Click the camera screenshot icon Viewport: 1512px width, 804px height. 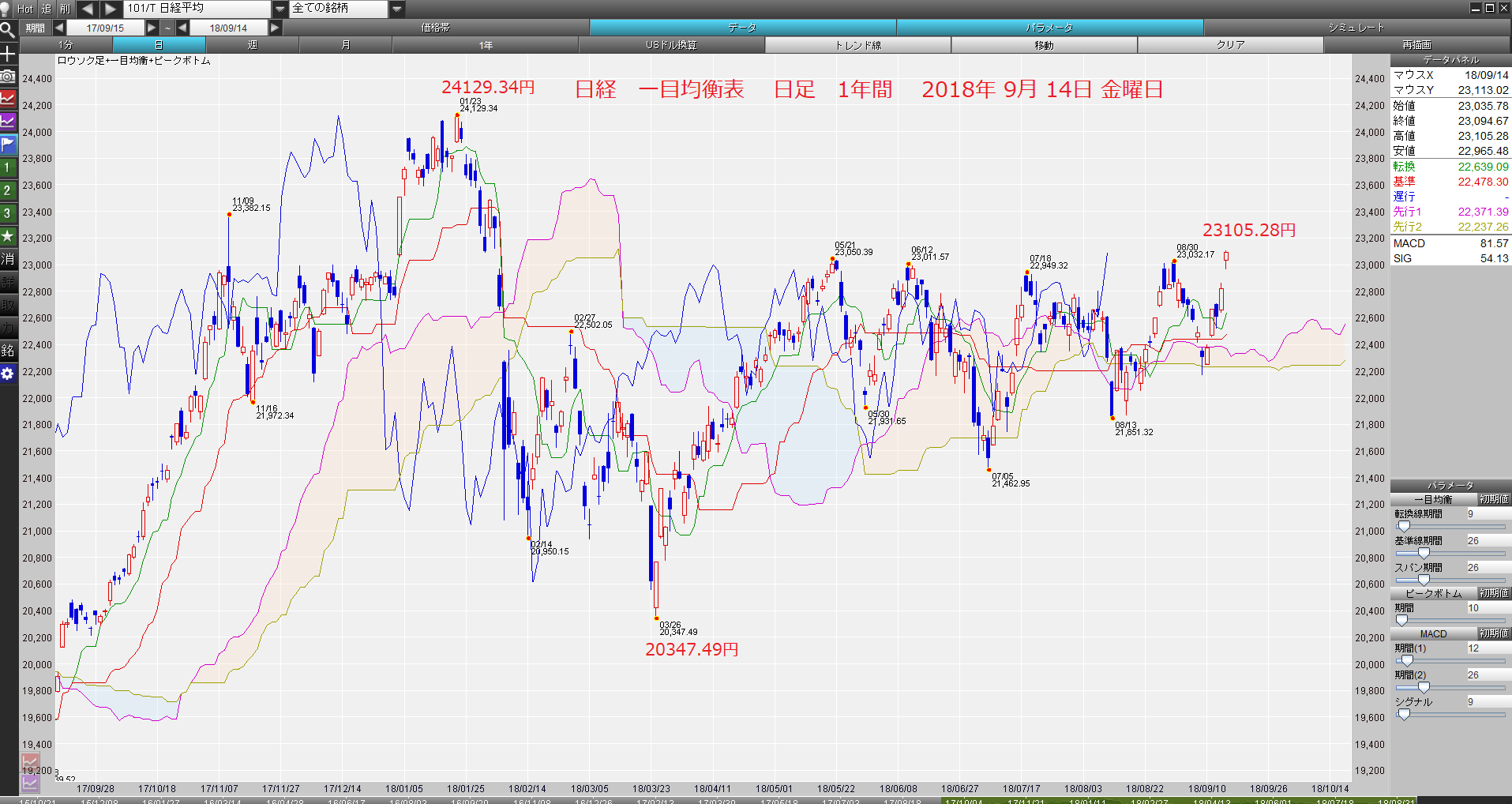coord(8,77)
